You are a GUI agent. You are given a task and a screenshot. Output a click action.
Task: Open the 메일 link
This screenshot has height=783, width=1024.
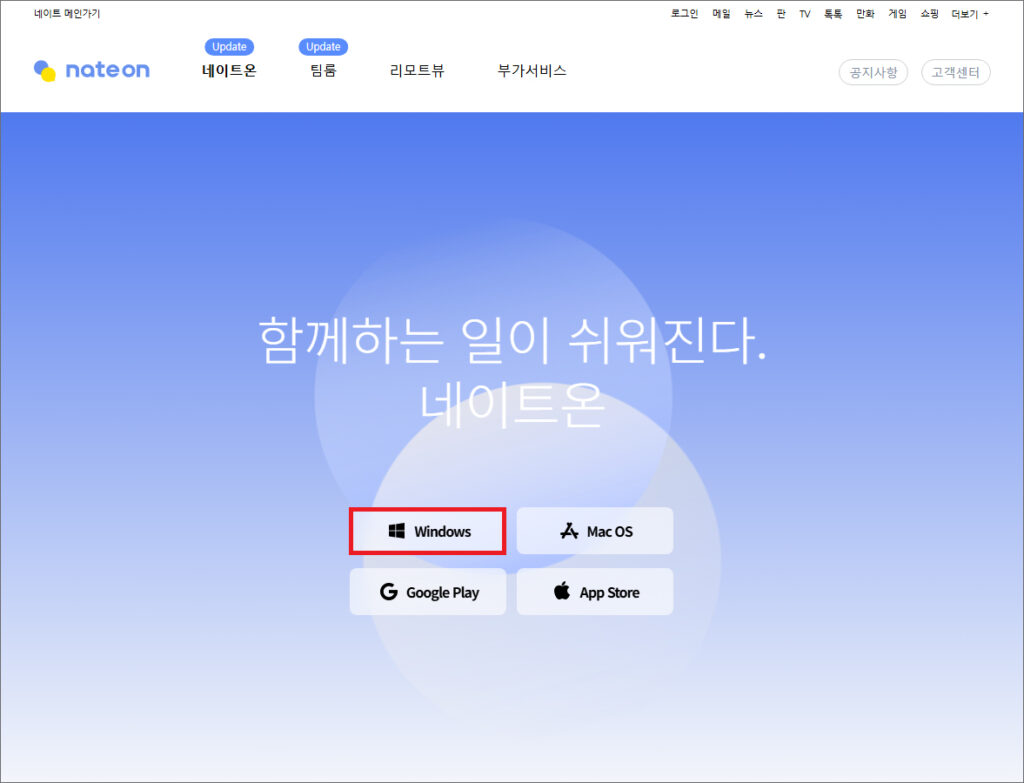click(721, 14)
